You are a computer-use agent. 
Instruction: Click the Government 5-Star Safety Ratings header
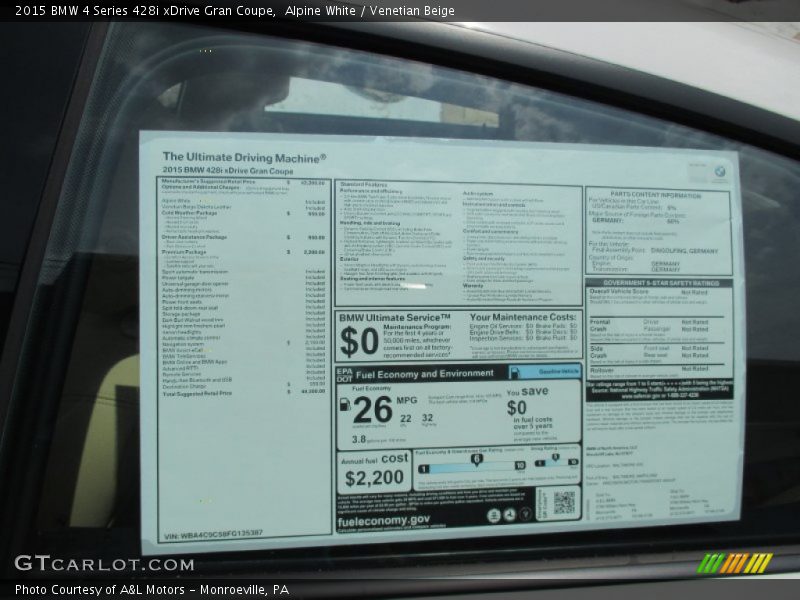pos(659,283)
